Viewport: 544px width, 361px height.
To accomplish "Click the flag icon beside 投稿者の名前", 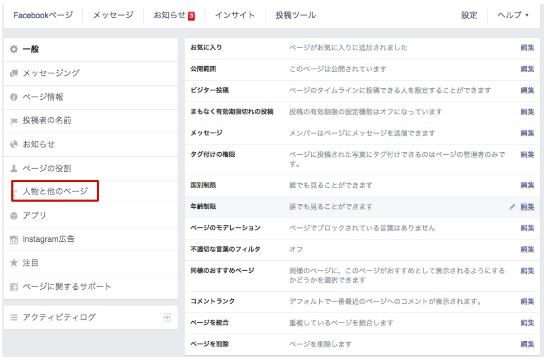I will pos(14,121).
